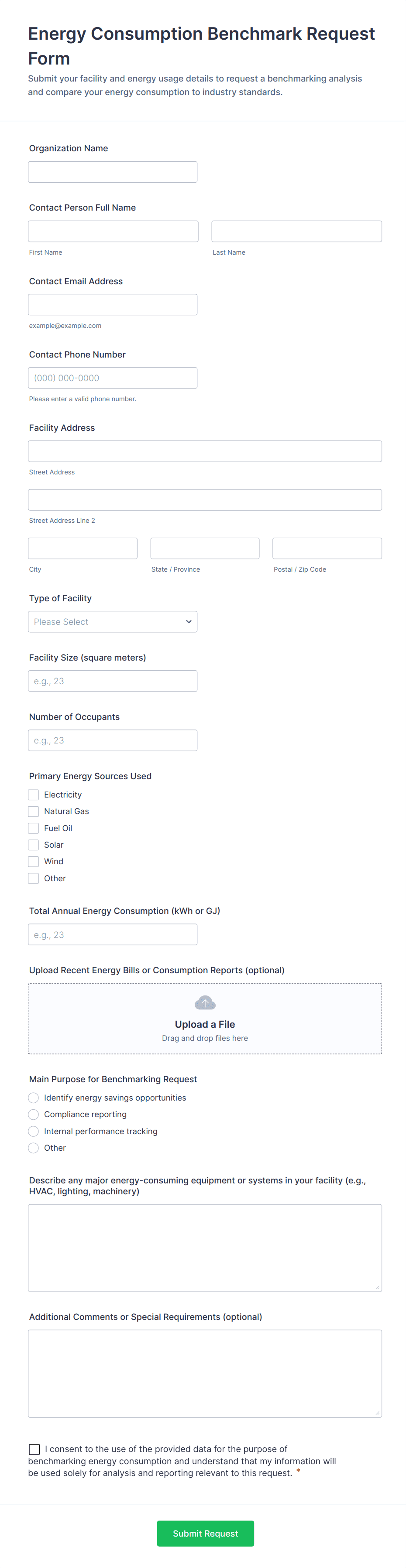
Task: Check the Electricity energy source box
Action: 34,794
